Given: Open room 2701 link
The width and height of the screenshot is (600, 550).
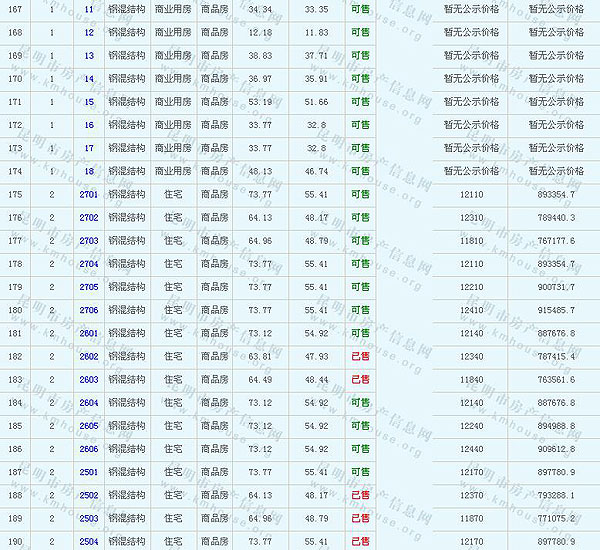Looking at the screenshot, I should [89, 195].
